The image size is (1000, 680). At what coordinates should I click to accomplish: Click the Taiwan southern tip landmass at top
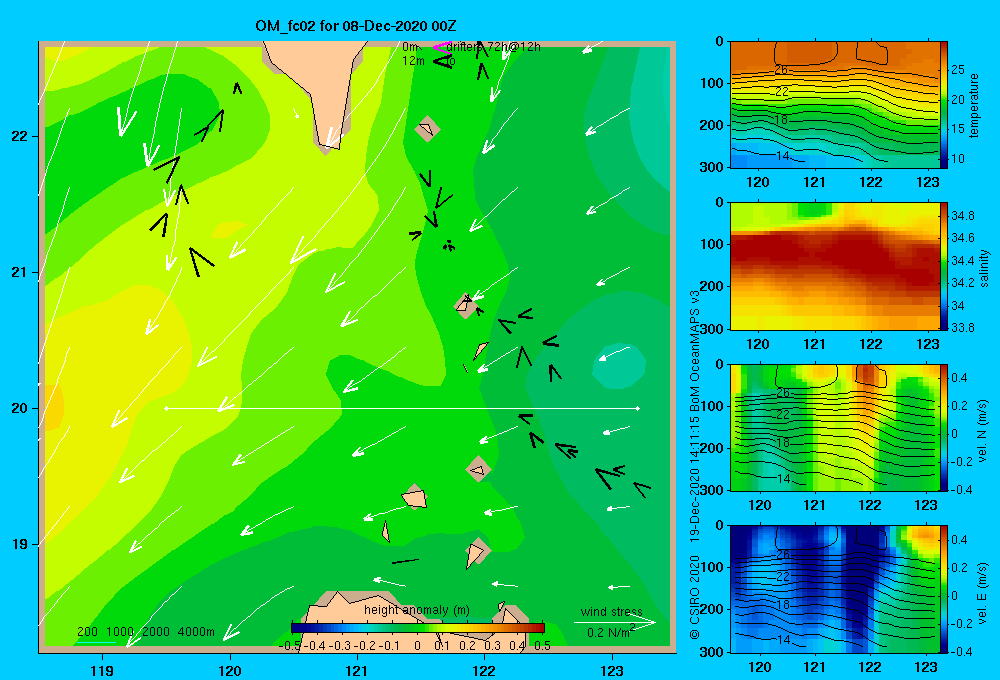coord(316,89)
